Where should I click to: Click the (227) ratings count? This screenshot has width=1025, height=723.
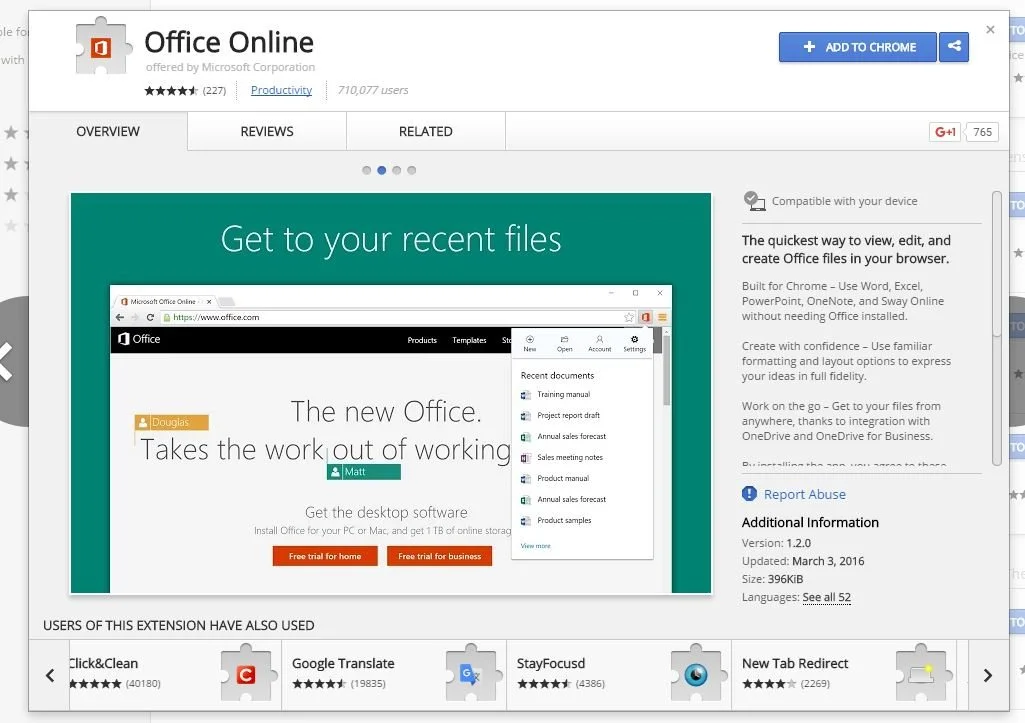click(214, 90)
